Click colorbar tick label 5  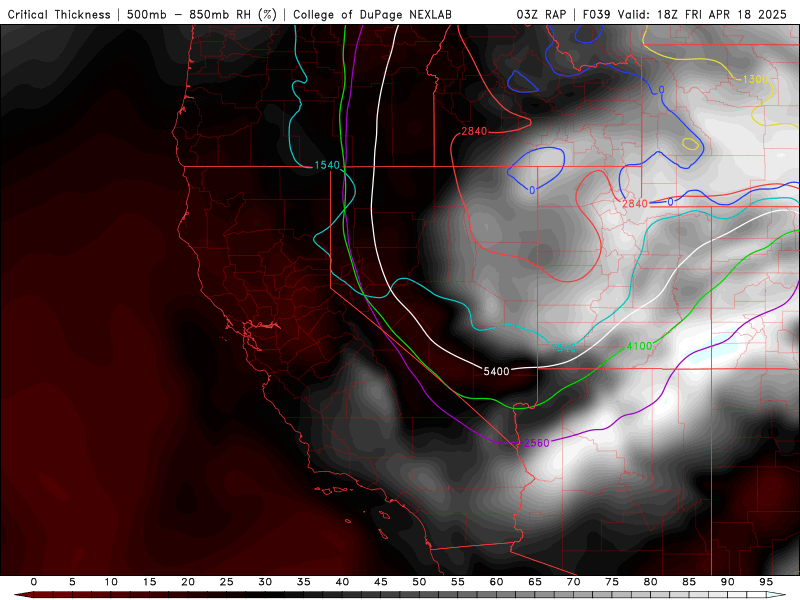[x=72, y=582]
